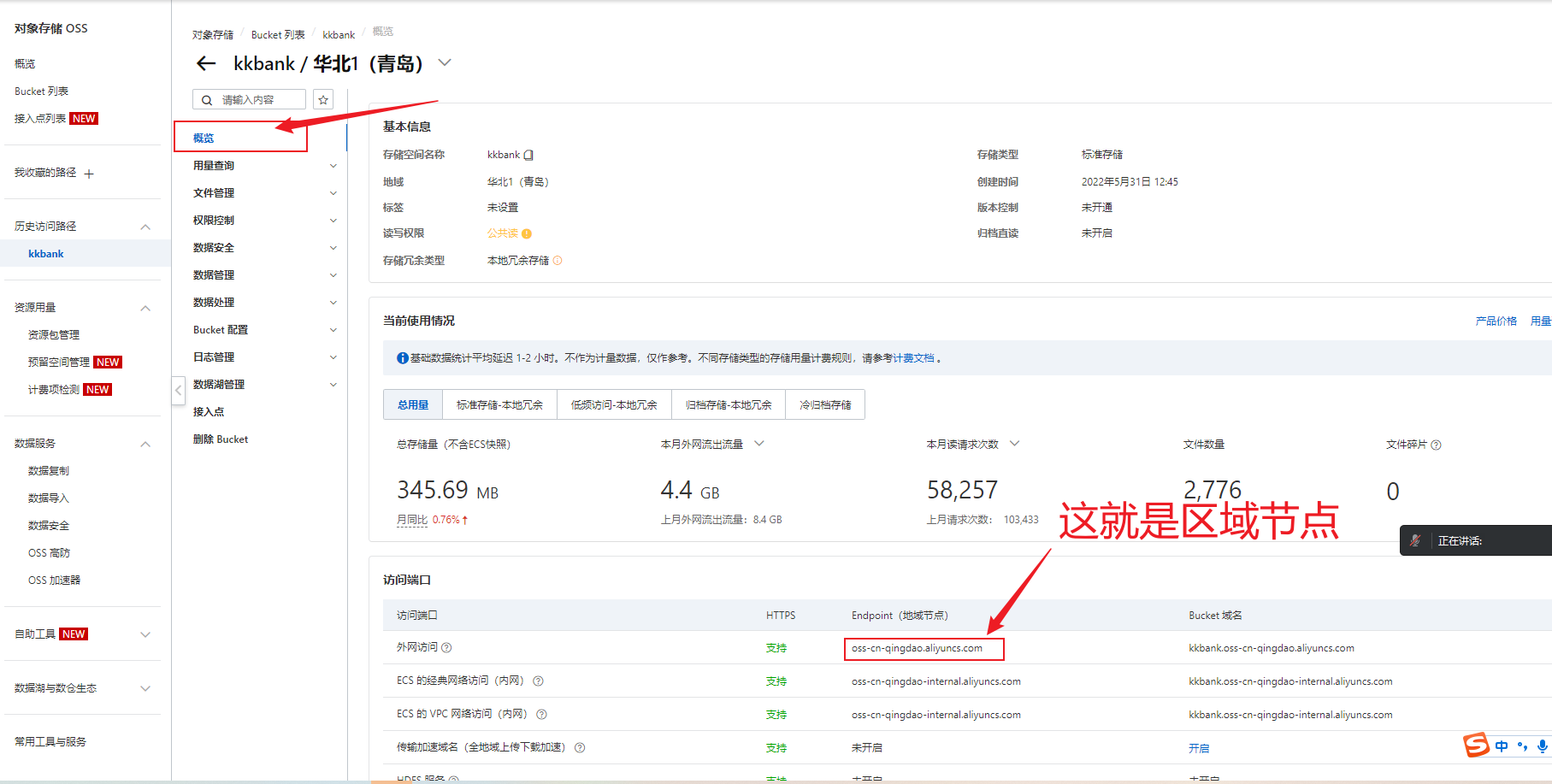The image size is (1552, 784).
Task: Open the 删除 Bucket menu item
Action: click(x=221, y=439)
